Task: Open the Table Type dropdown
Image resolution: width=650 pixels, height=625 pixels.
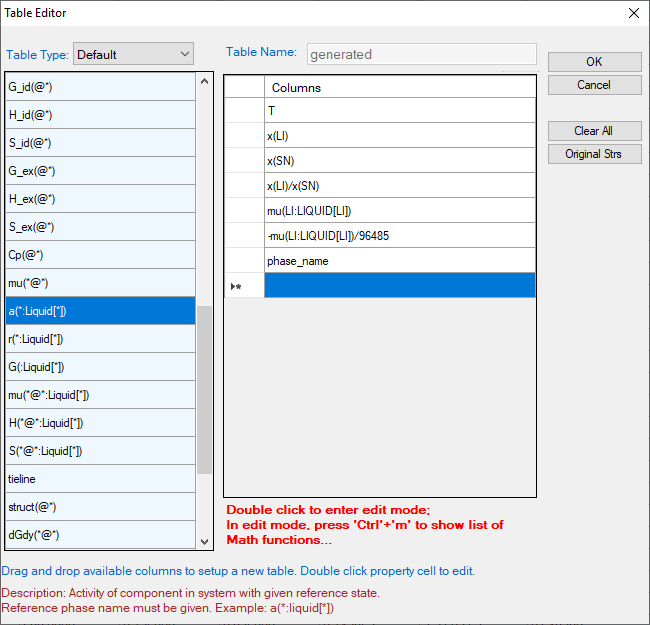Action: coord(134,54)
